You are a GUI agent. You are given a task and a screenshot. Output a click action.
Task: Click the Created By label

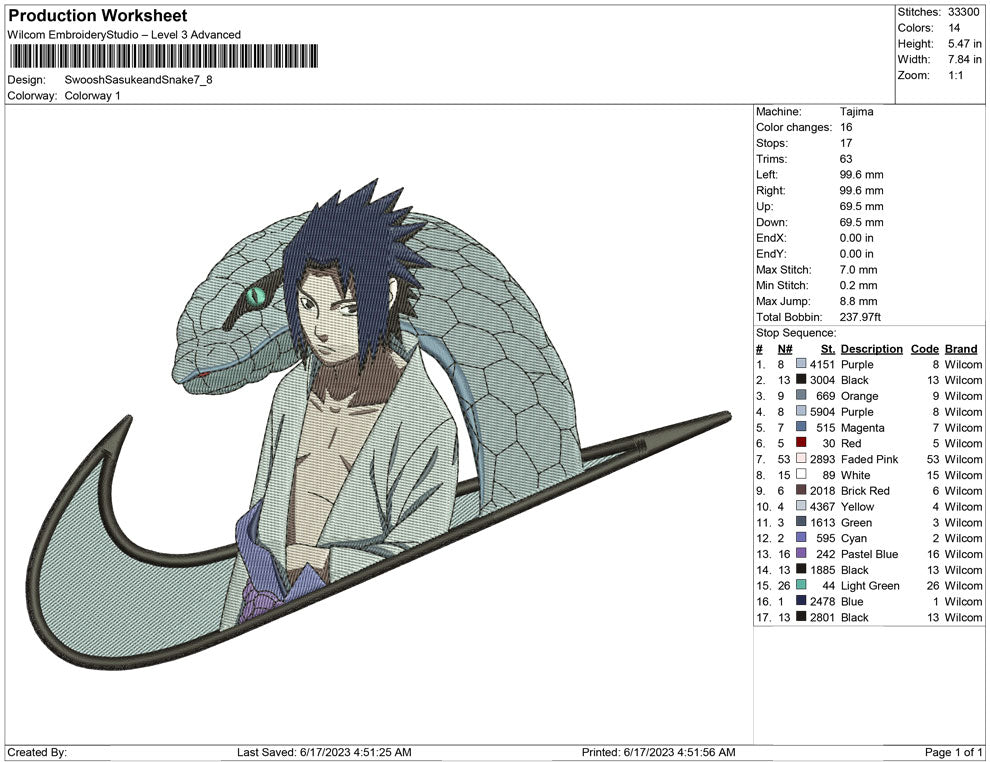click(37, 752)
